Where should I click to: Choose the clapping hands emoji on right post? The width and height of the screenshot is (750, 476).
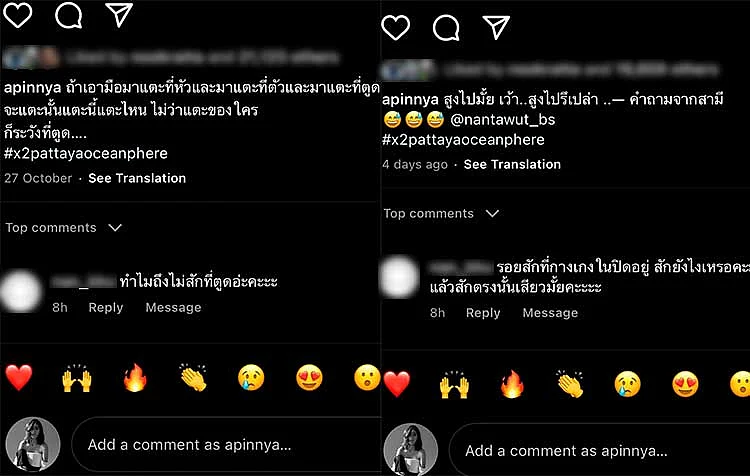(x=570, y=384)
